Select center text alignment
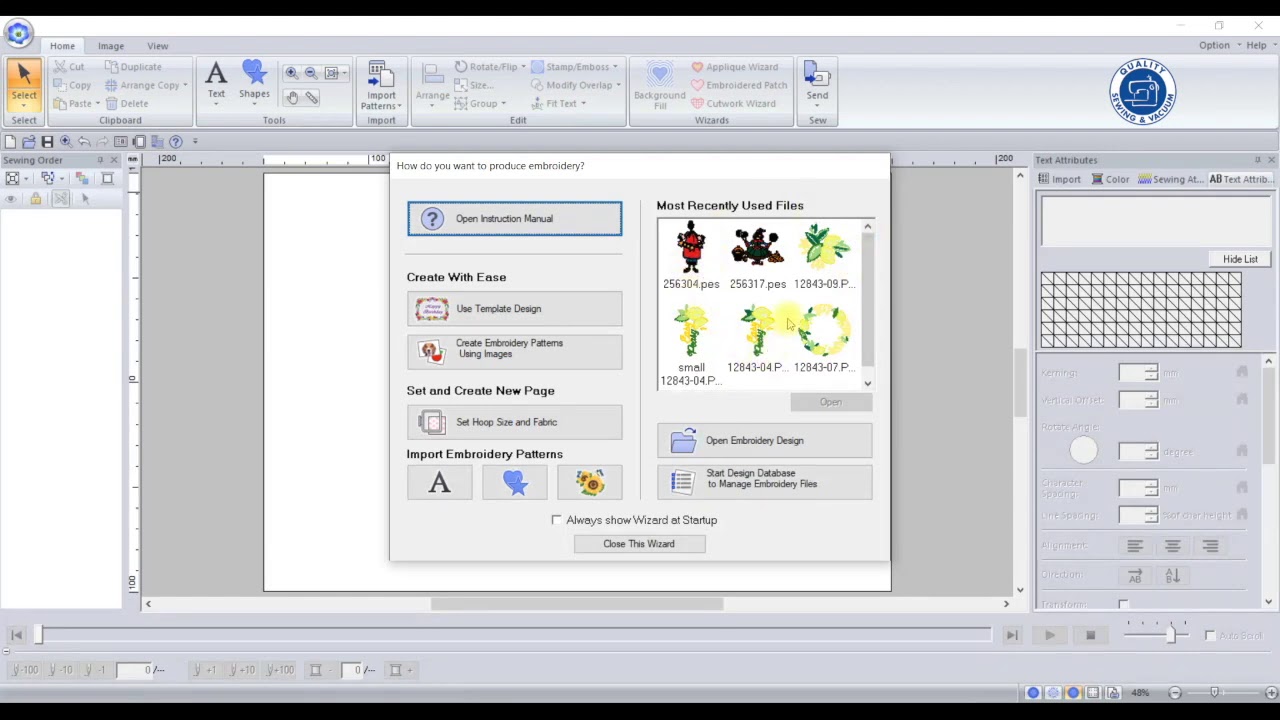 pyautogui.click(x=1173, y=546)
